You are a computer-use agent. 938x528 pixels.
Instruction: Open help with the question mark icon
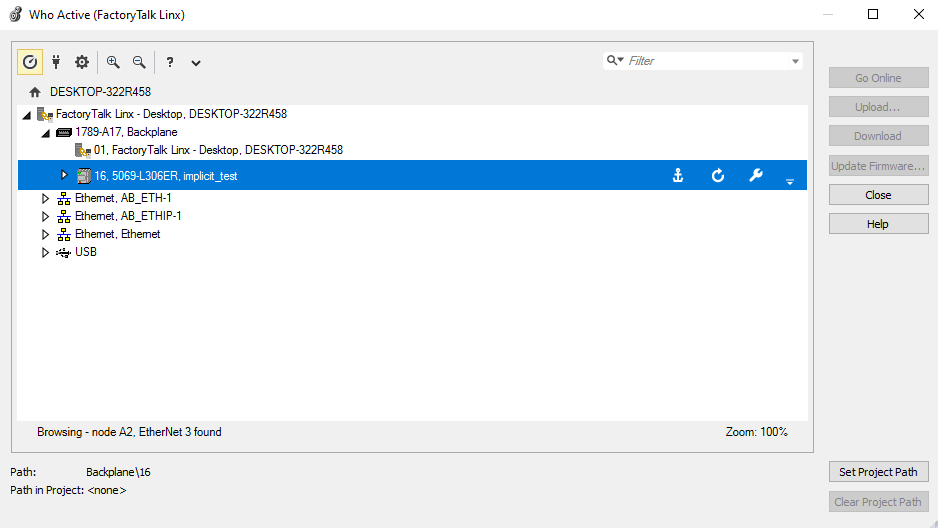click(170, 62)
